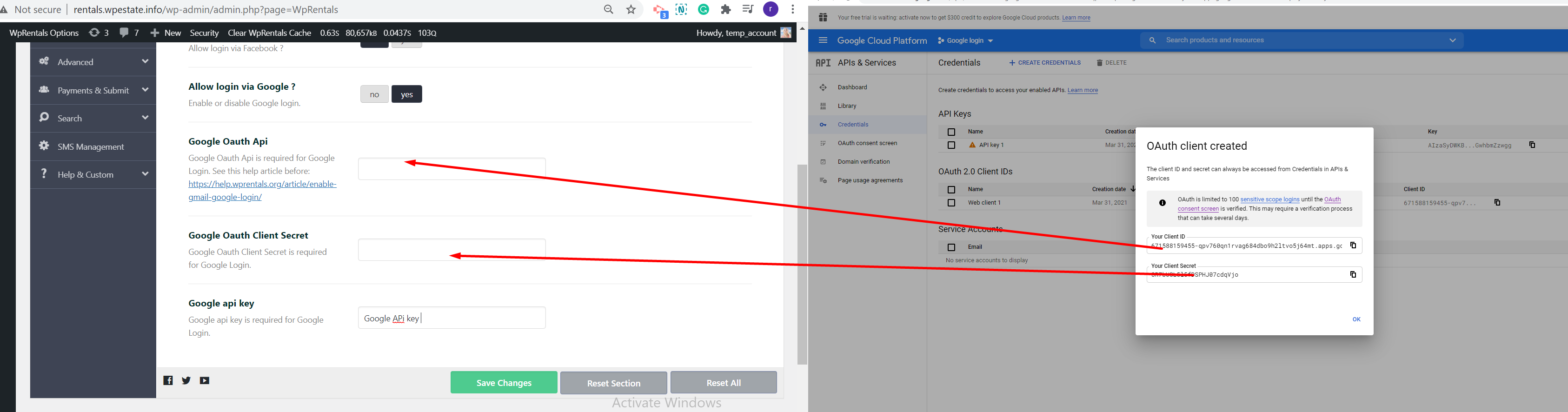Click the Reset Section button

coord(613,382)
